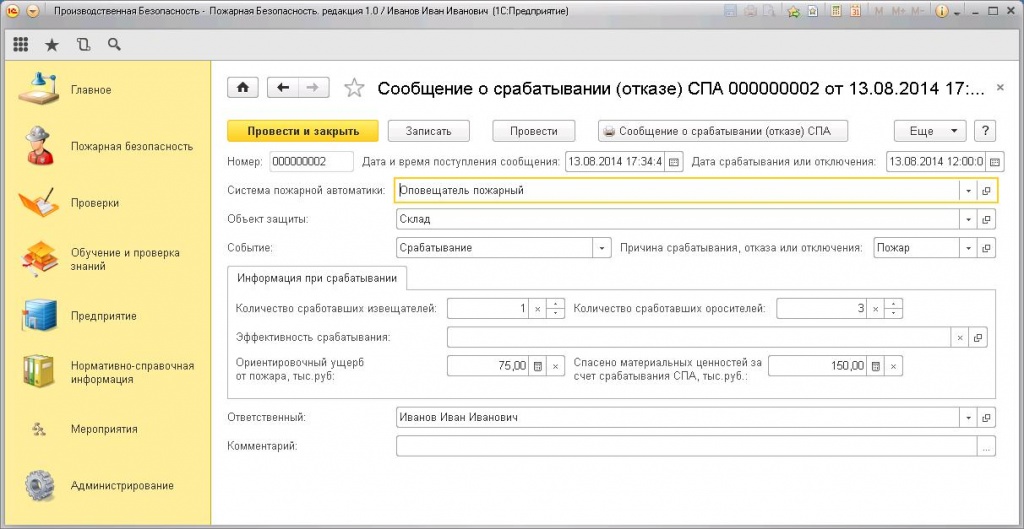1024x529 pixels.
Task: Open the Пожарная безопасность section
Action: pyautogui.click(x=131, y=146)
